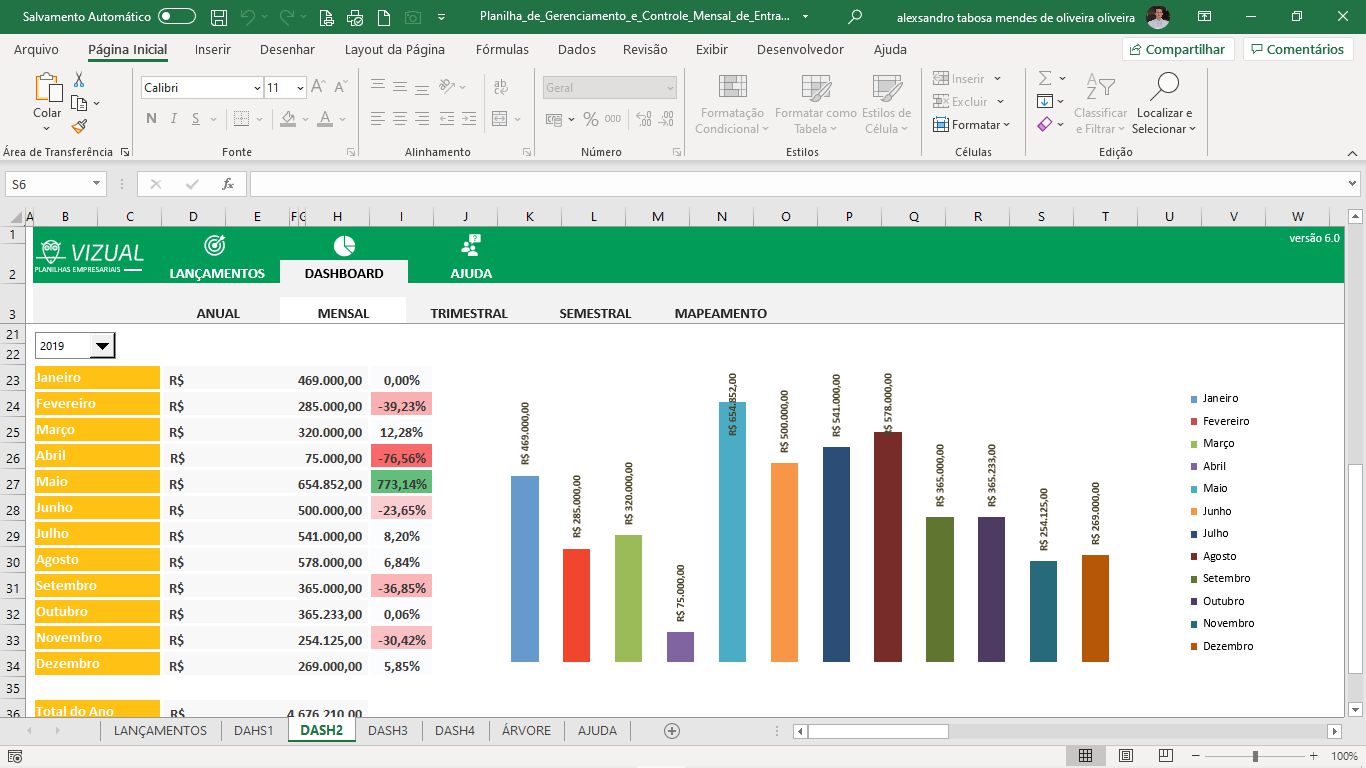The image size is (1366, 768).
Task: Click the Redo arrow icon
Action: [x=287, y=17]
